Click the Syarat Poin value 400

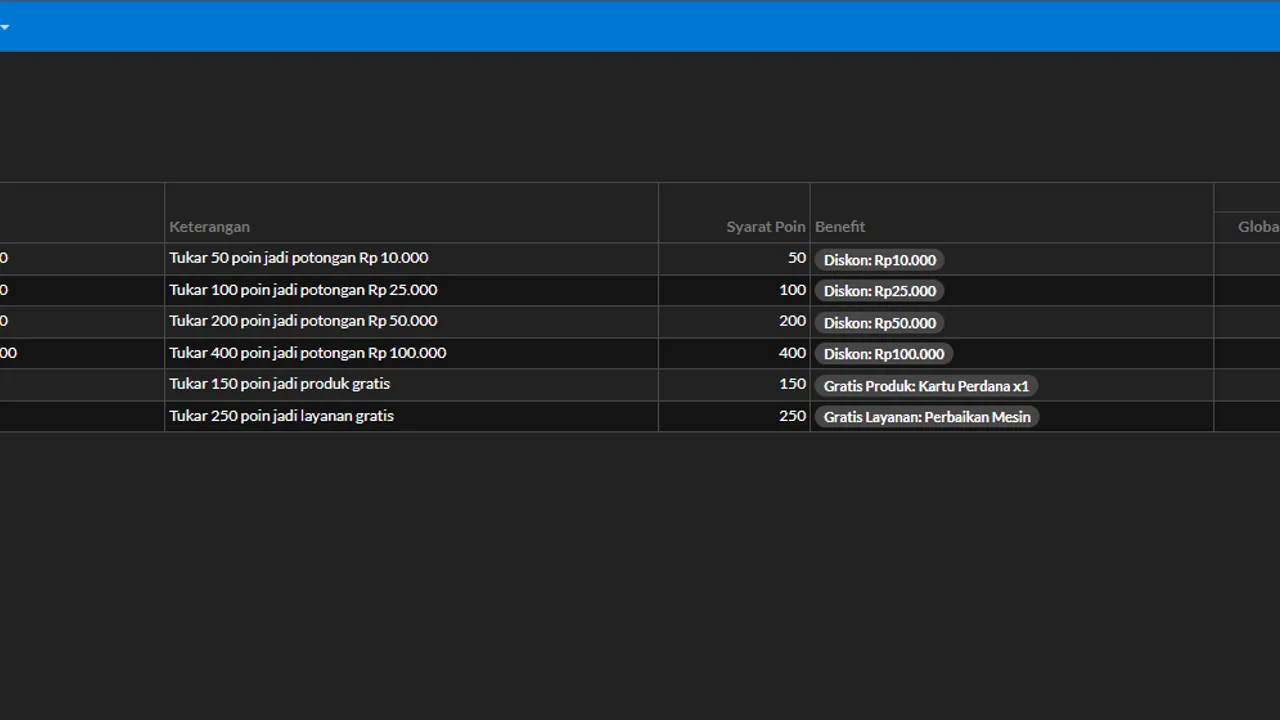(793, 353)
